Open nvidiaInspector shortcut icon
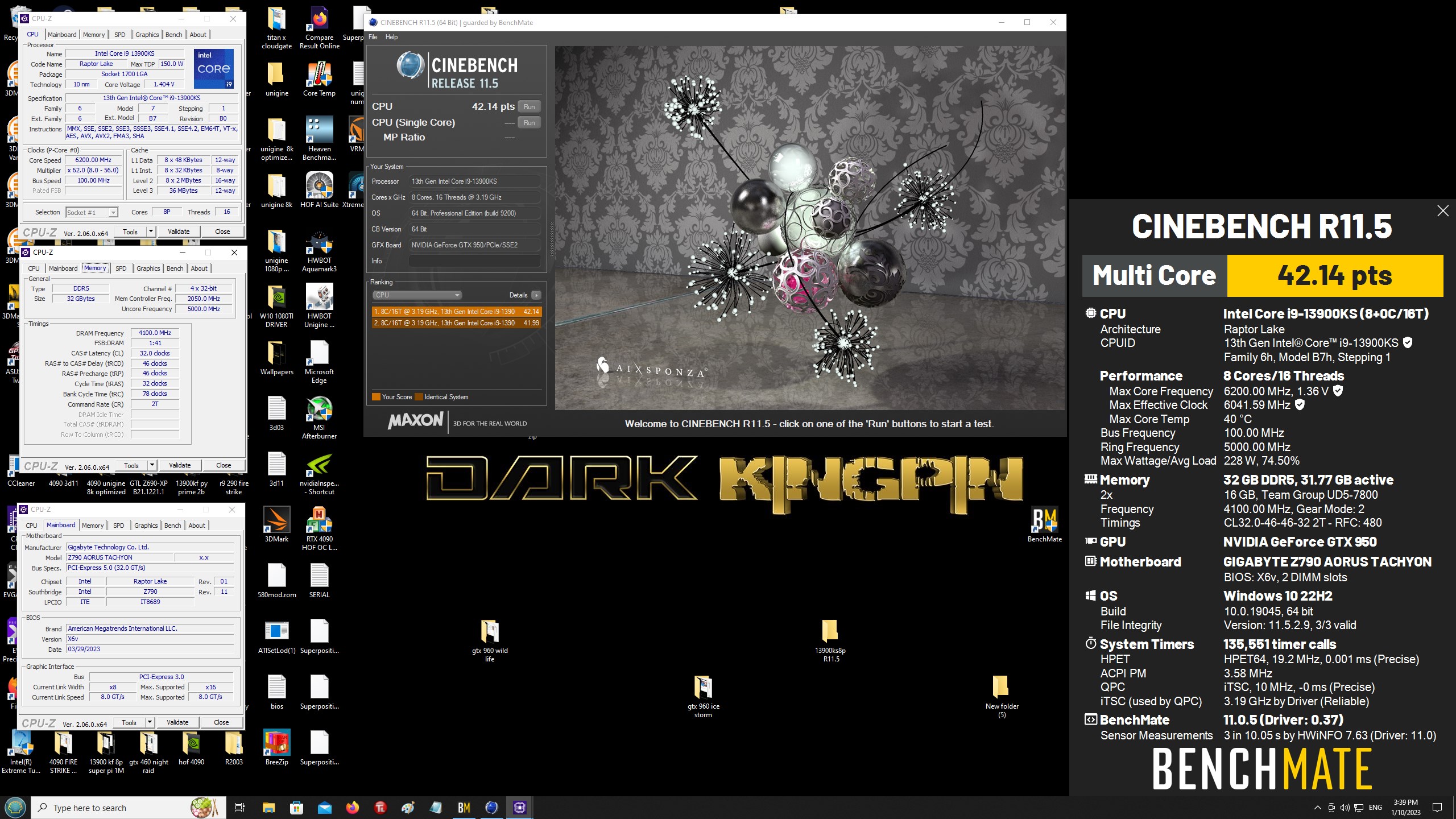The image size is (1456, 819). click(x=319, y=473)
